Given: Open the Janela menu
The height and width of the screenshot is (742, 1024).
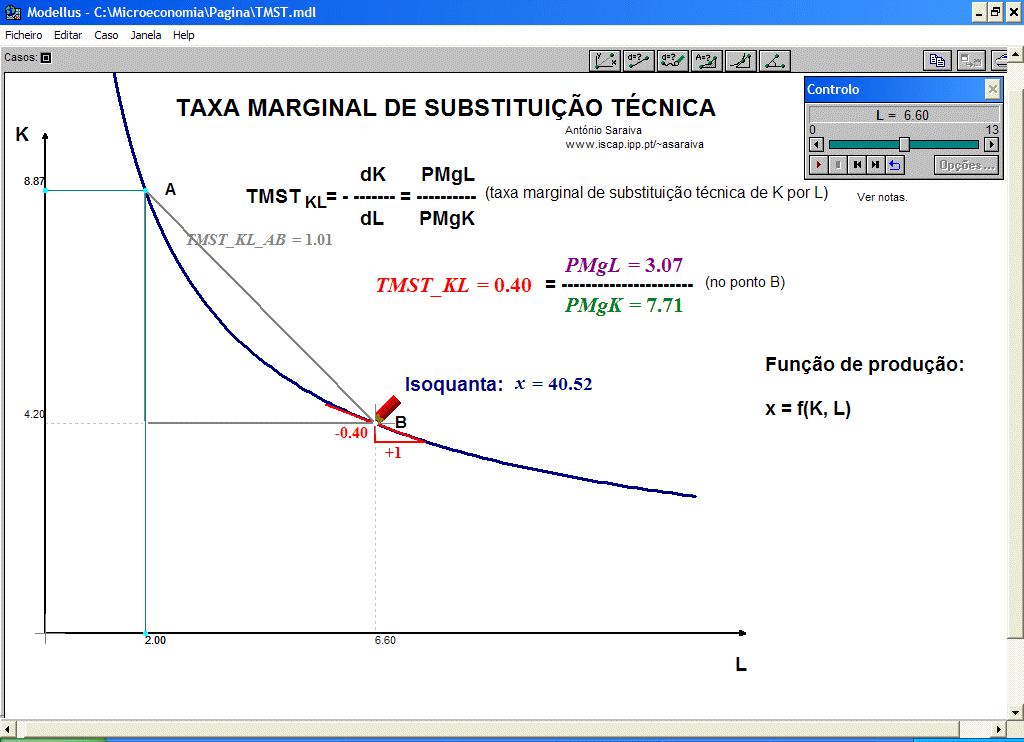Looking at the screenshot, I should pyautogui.click(x=146, y=35).
